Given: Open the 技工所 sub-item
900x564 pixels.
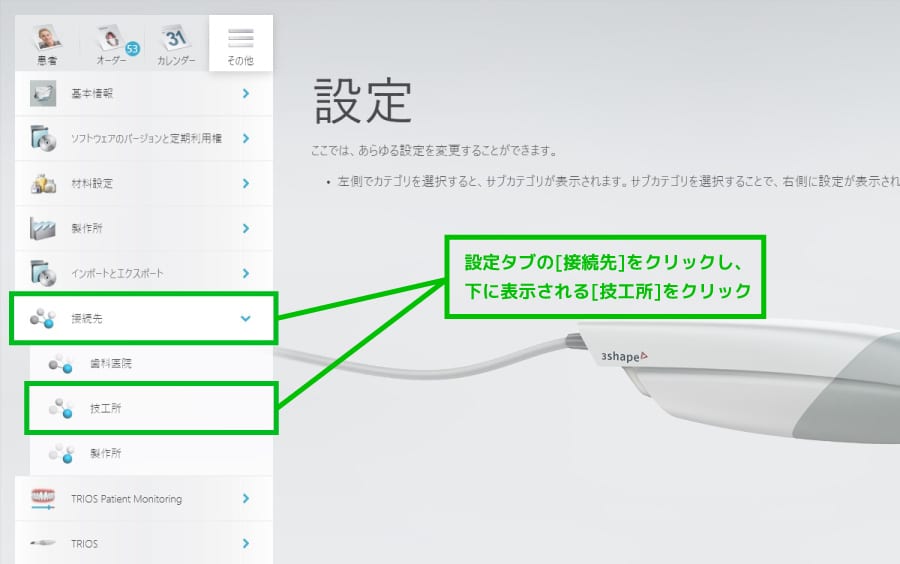Looking at the screenshot, I should coord(152,408).
